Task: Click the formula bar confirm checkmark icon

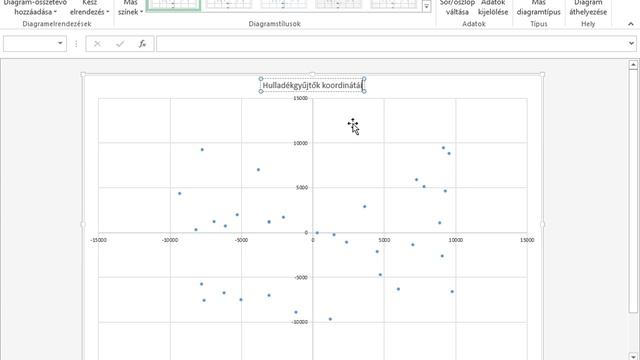Action: tap(120, 44)
